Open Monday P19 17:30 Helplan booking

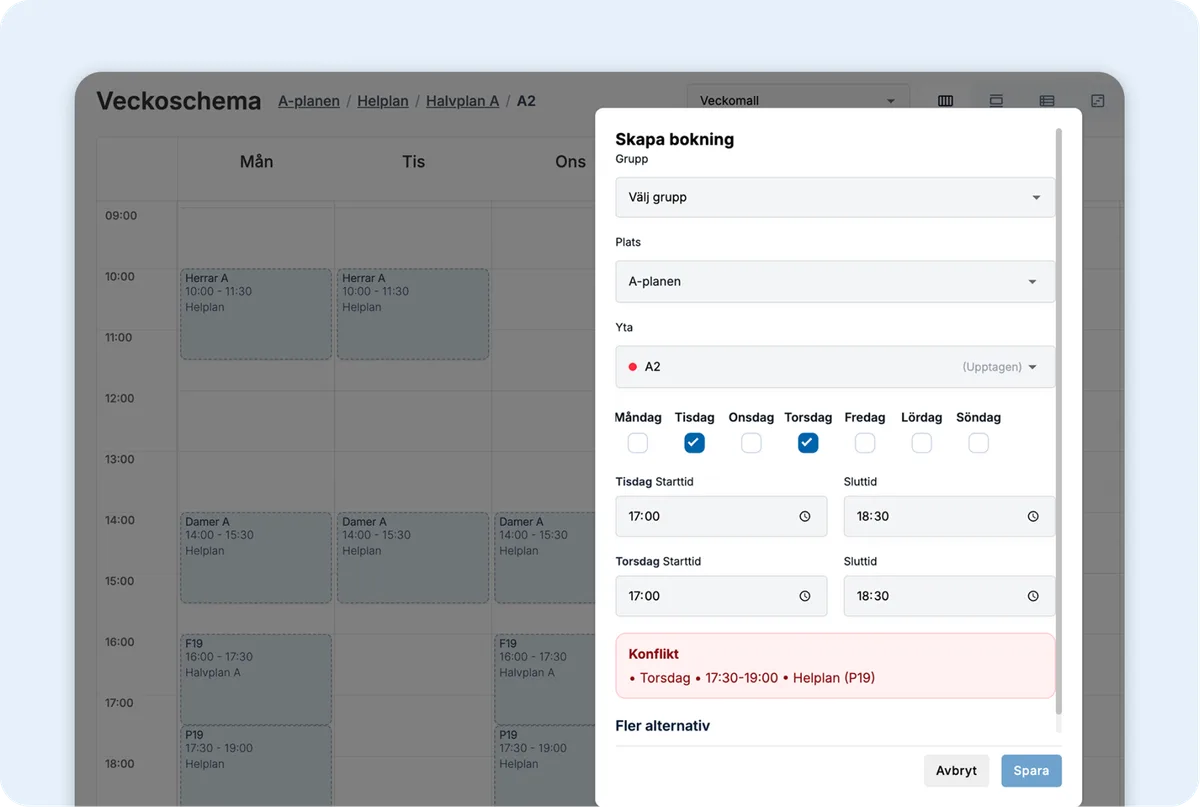(x=256, y=765)
